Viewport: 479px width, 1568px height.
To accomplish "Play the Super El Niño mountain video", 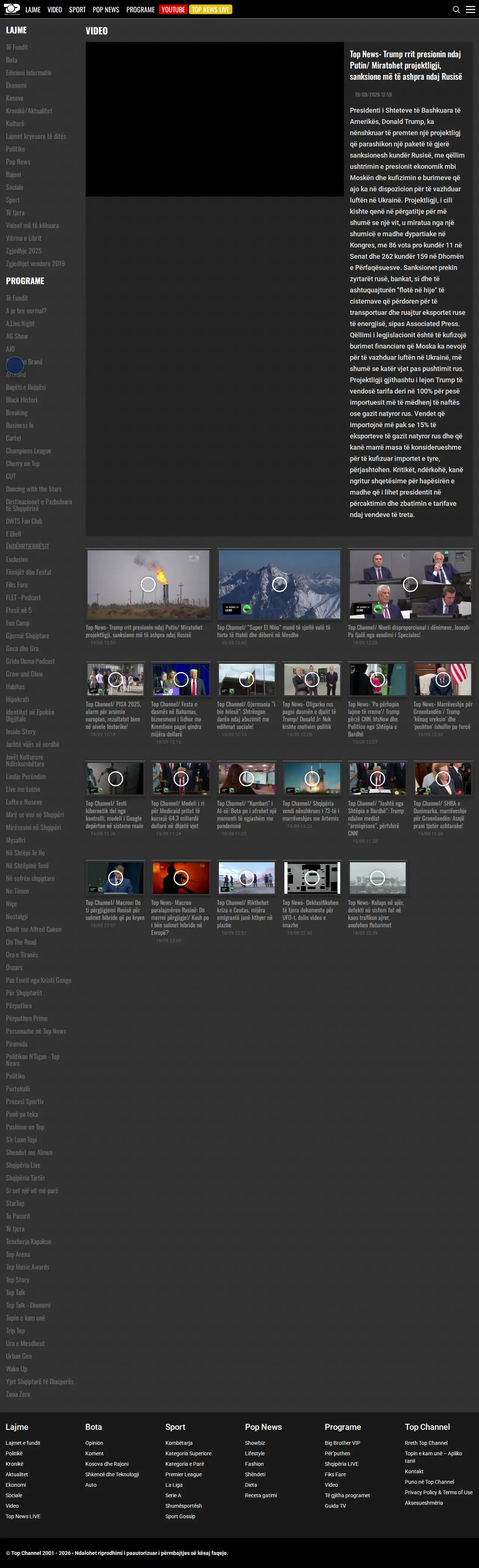I will coord(280,584).
